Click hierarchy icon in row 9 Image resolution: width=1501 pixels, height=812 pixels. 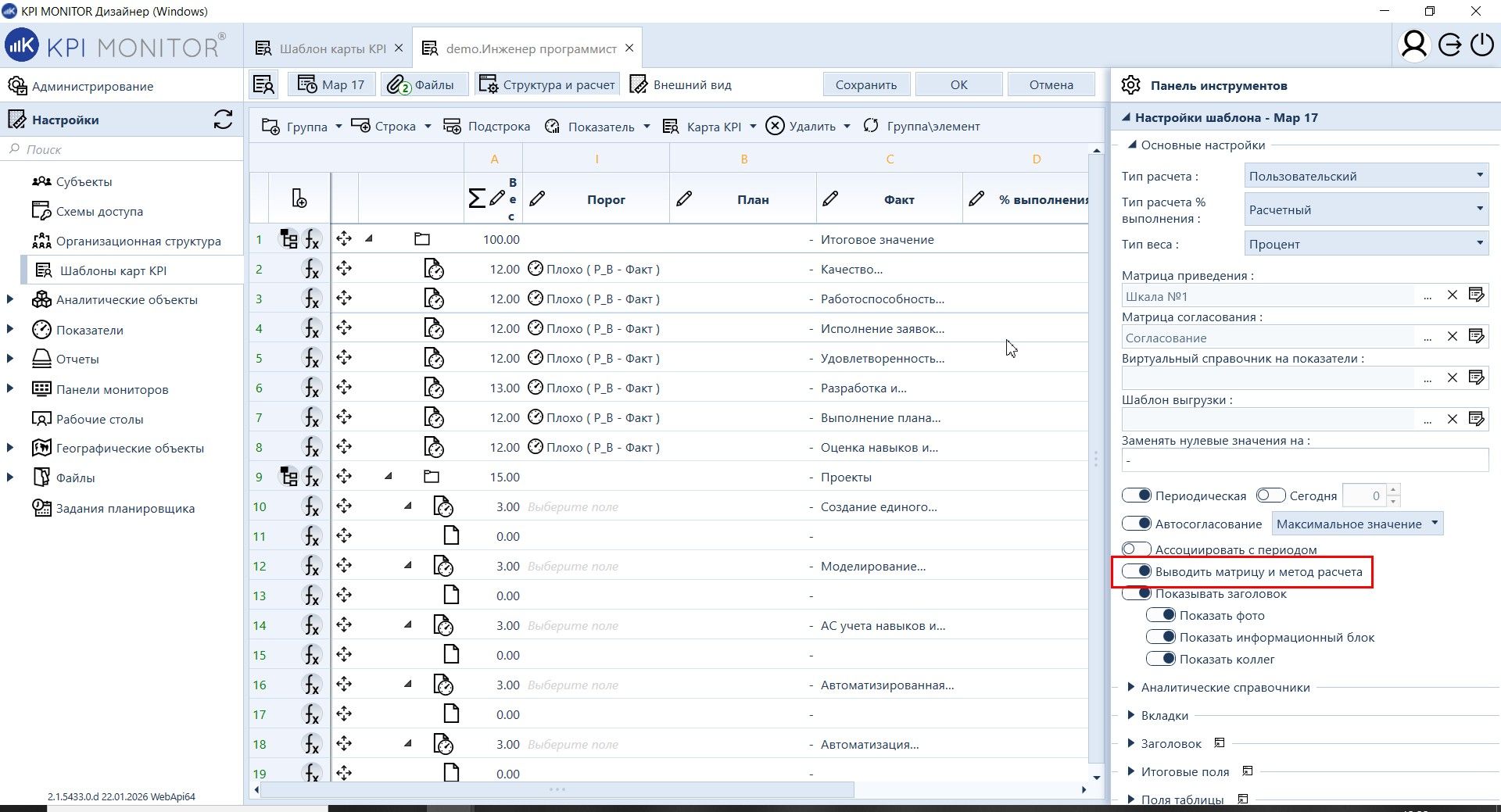(x=288, y=477)
